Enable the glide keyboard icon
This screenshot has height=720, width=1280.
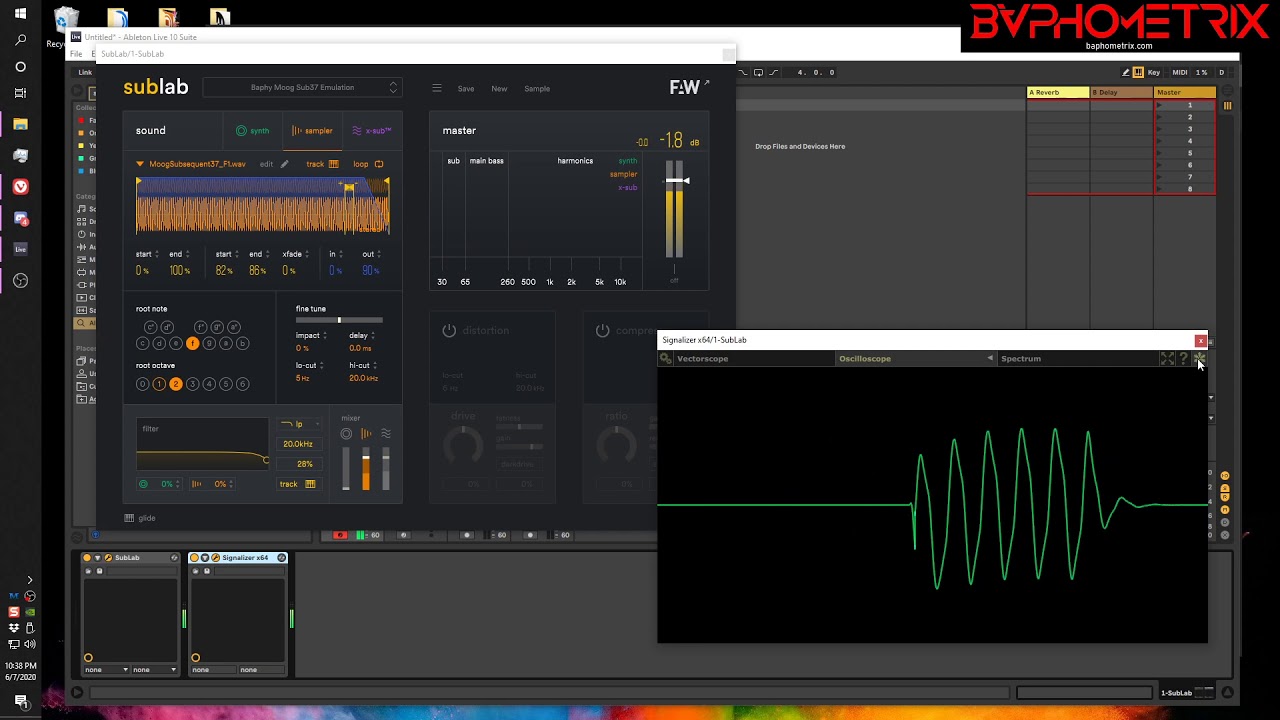[x=129, y=518]
